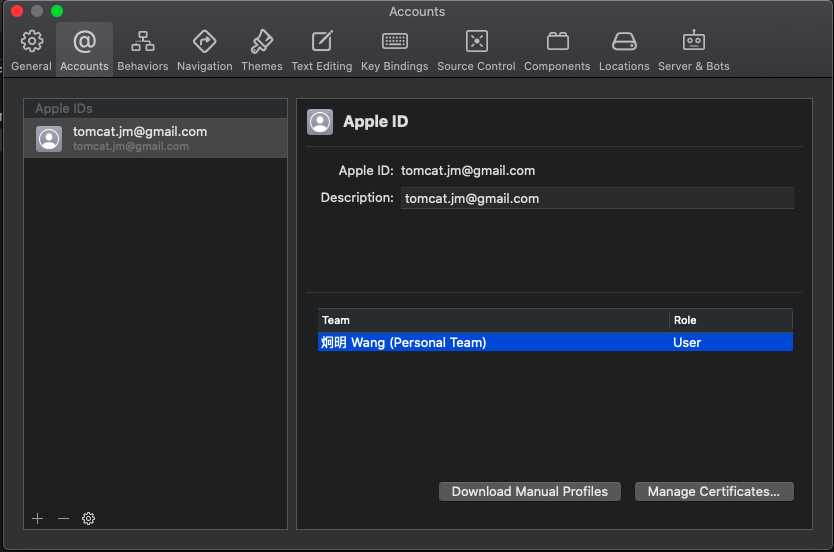Click the Apple ID header avatar icon
The width and height of the screenshot is (834, 552).
coord(320,122)
